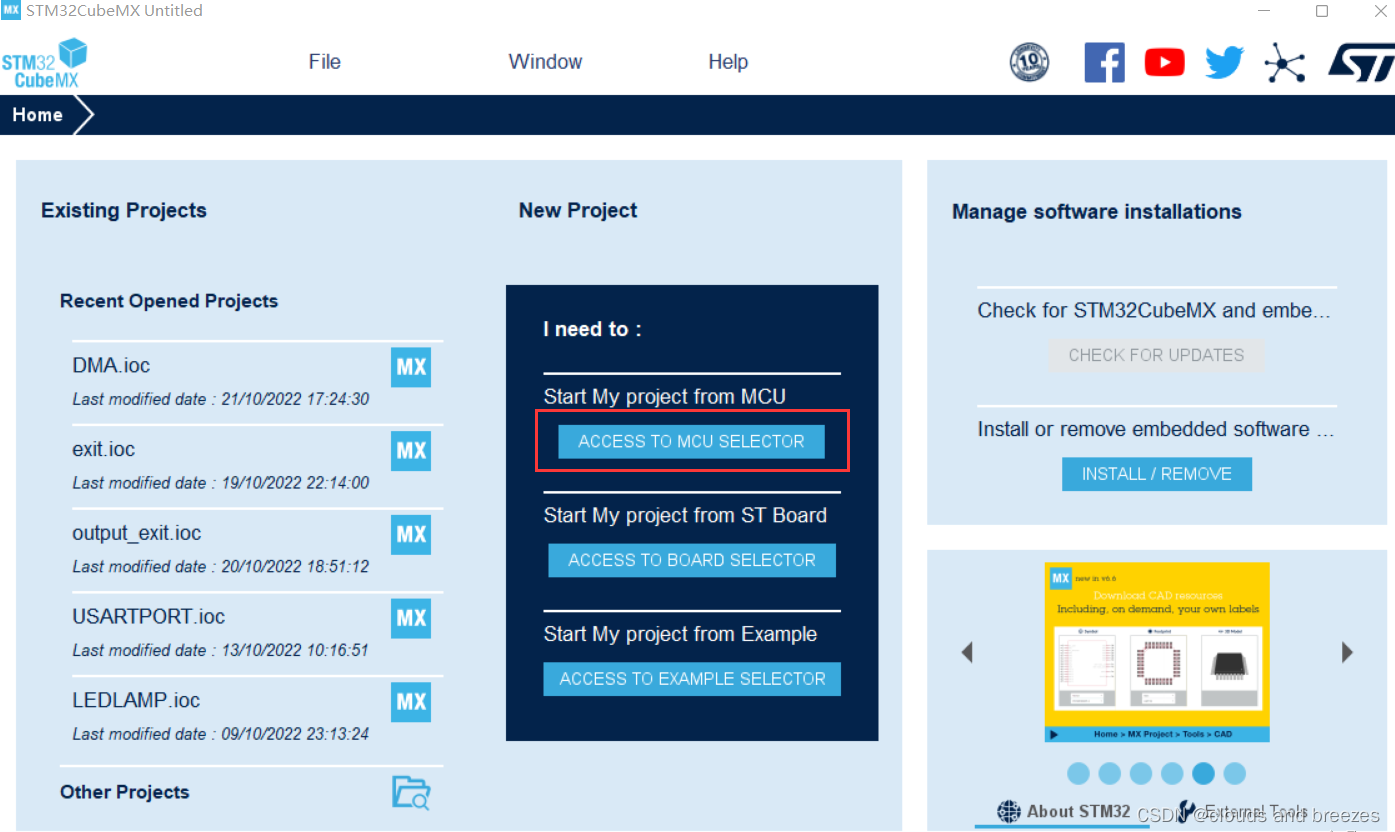Open recent project USARTPORT.ioc
The width and height of the screenshot is (1395, 832).
(x=149, y=617)
